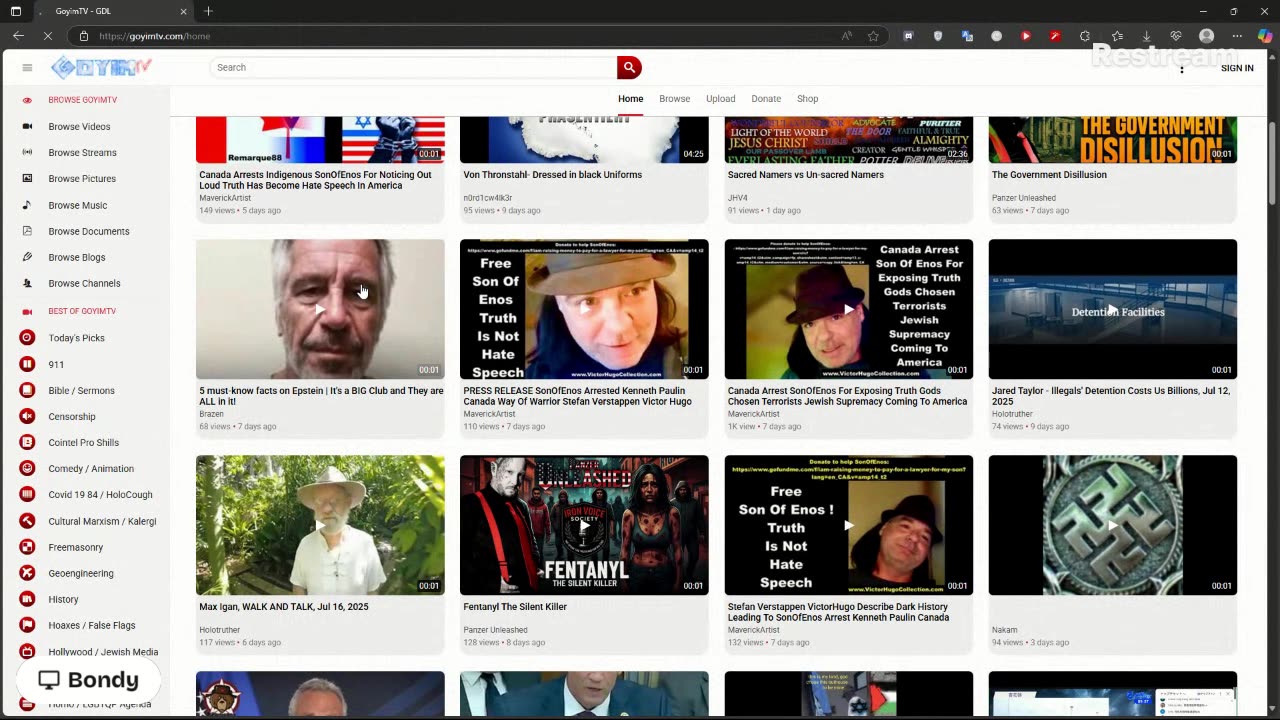The height and width of the screenshot is (720, 1280).
Task: Click inside the Search input field
Action: click(413, 67)
